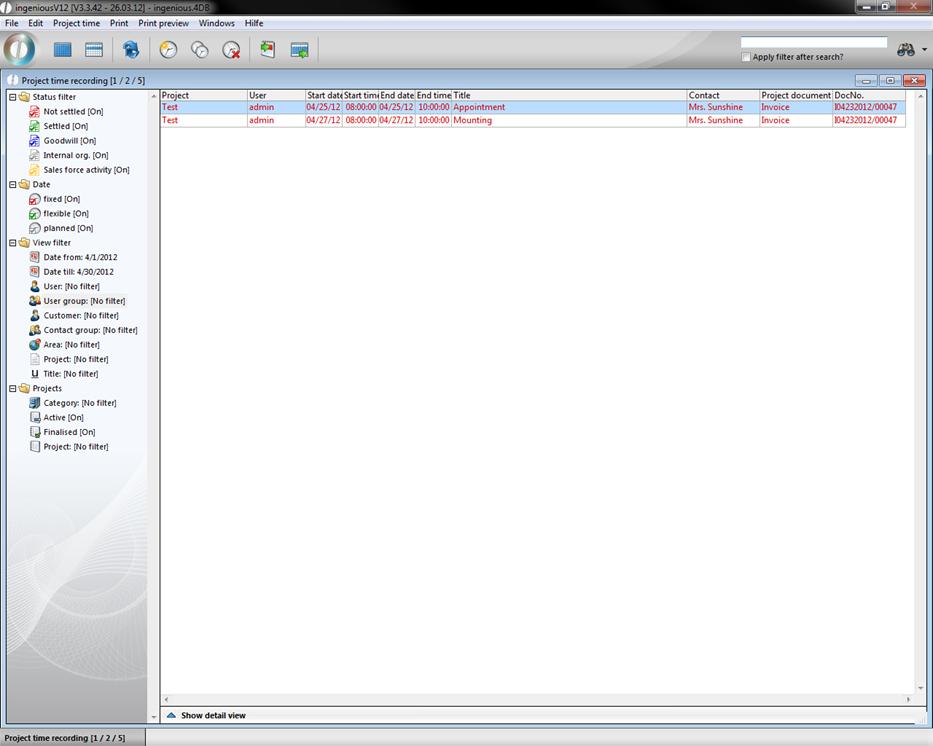Click the double clock toolbar icon

[200, 50]
